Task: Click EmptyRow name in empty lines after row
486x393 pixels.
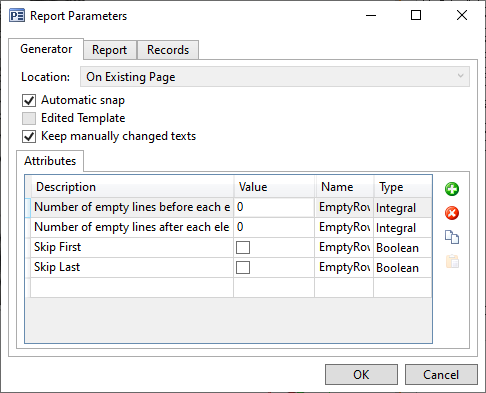Action: point(344,227)
